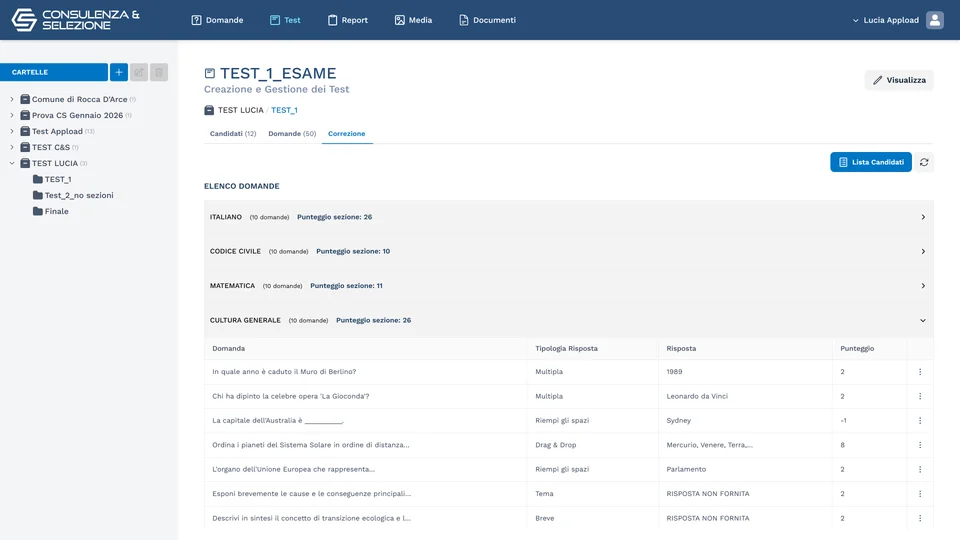Click the answer 'Leonardo da Vinci'
Image resolution: width=960 pixels, height=540 pixels.
tap(697, 396)
